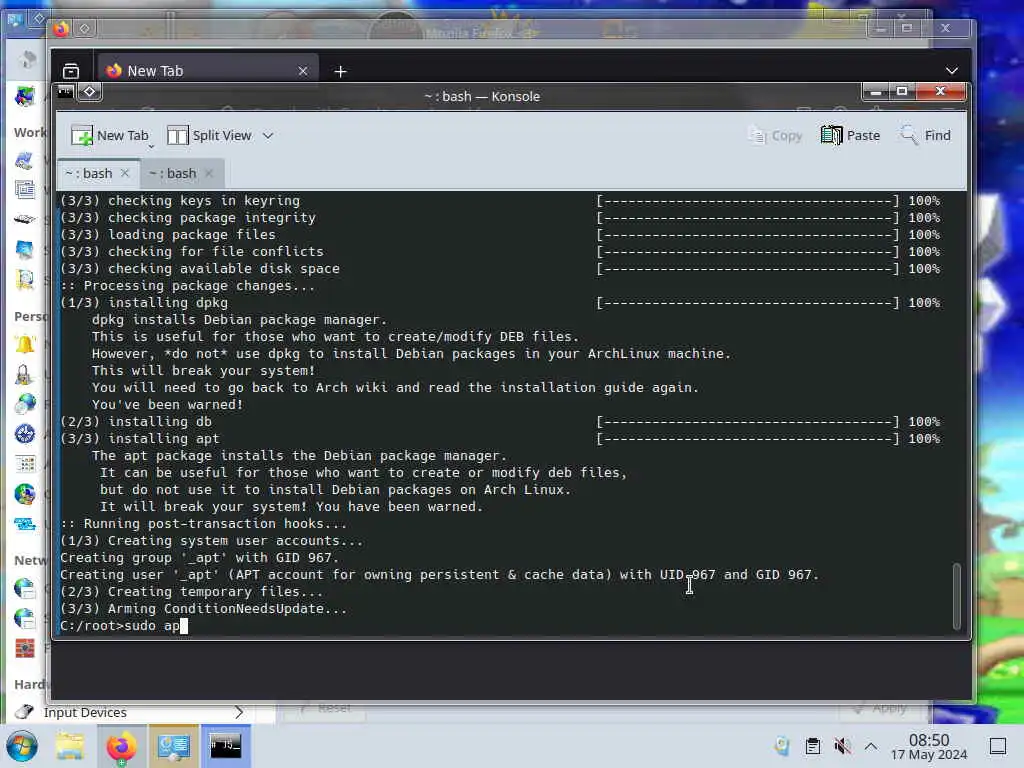Open Find in the Konsole toolbar
This screenshot has height=768, width=1024.
925,135
